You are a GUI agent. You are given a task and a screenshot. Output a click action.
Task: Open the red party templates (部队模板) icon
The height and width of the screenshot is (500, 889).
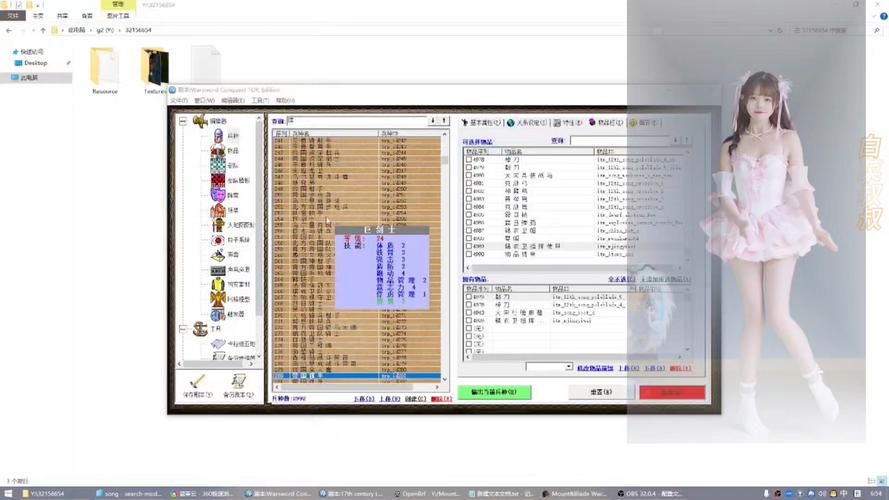tap(218, 180)
